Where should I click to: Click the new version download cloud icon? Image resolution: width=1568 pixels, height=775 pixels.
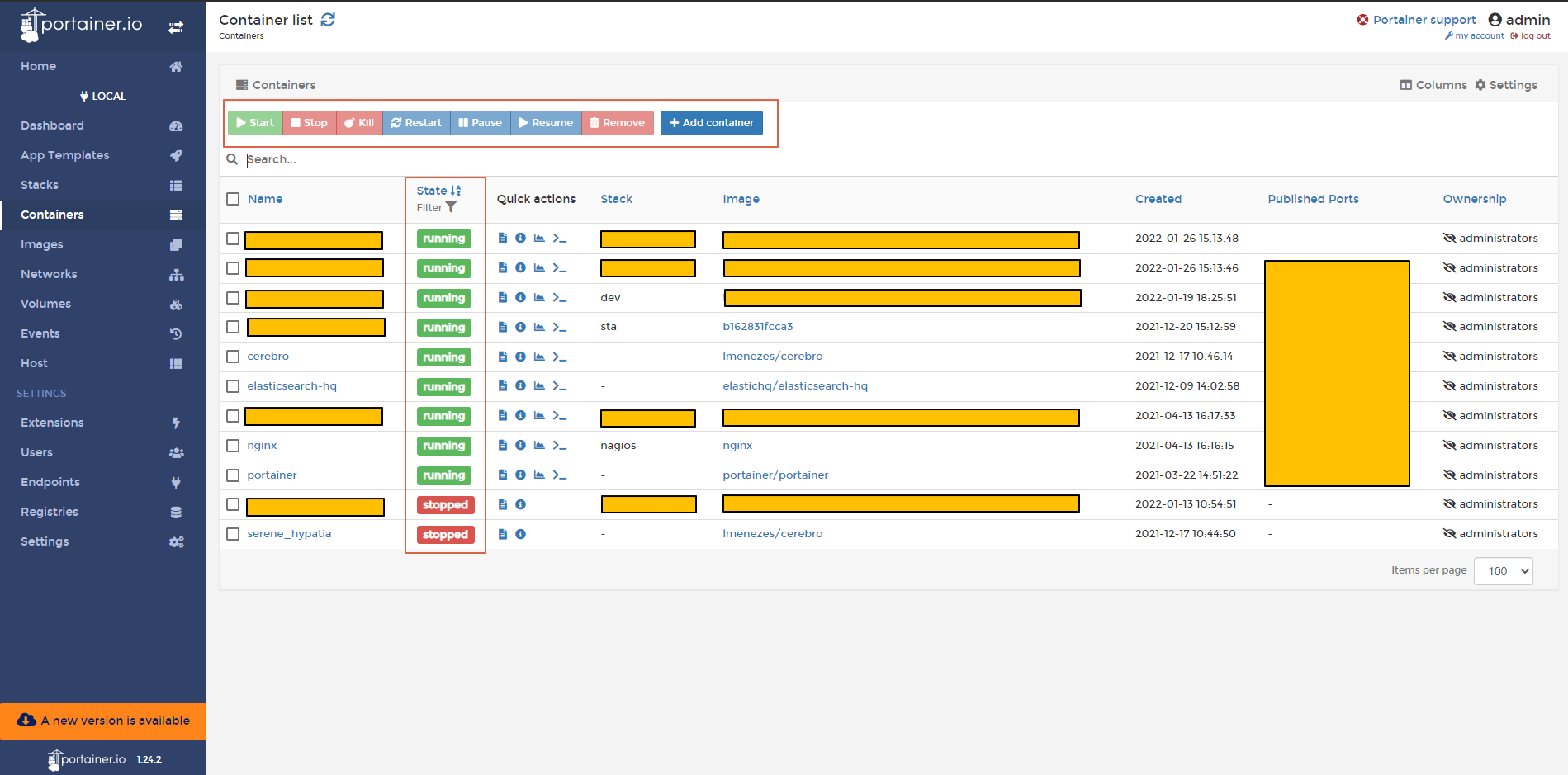tap(26, 720)
